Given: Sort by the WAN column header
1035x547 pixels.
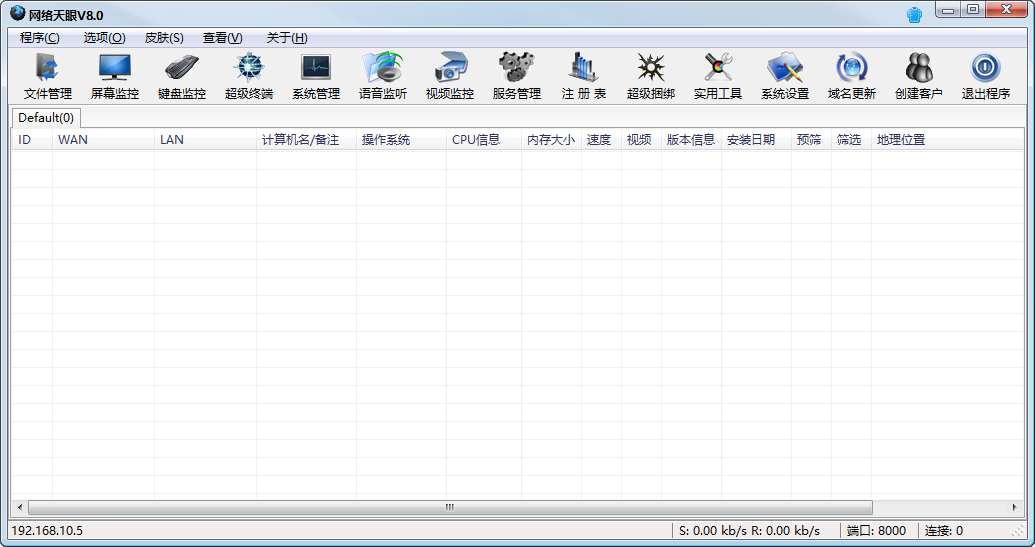Looking at the screenshot, I should (x=103, y=140).
